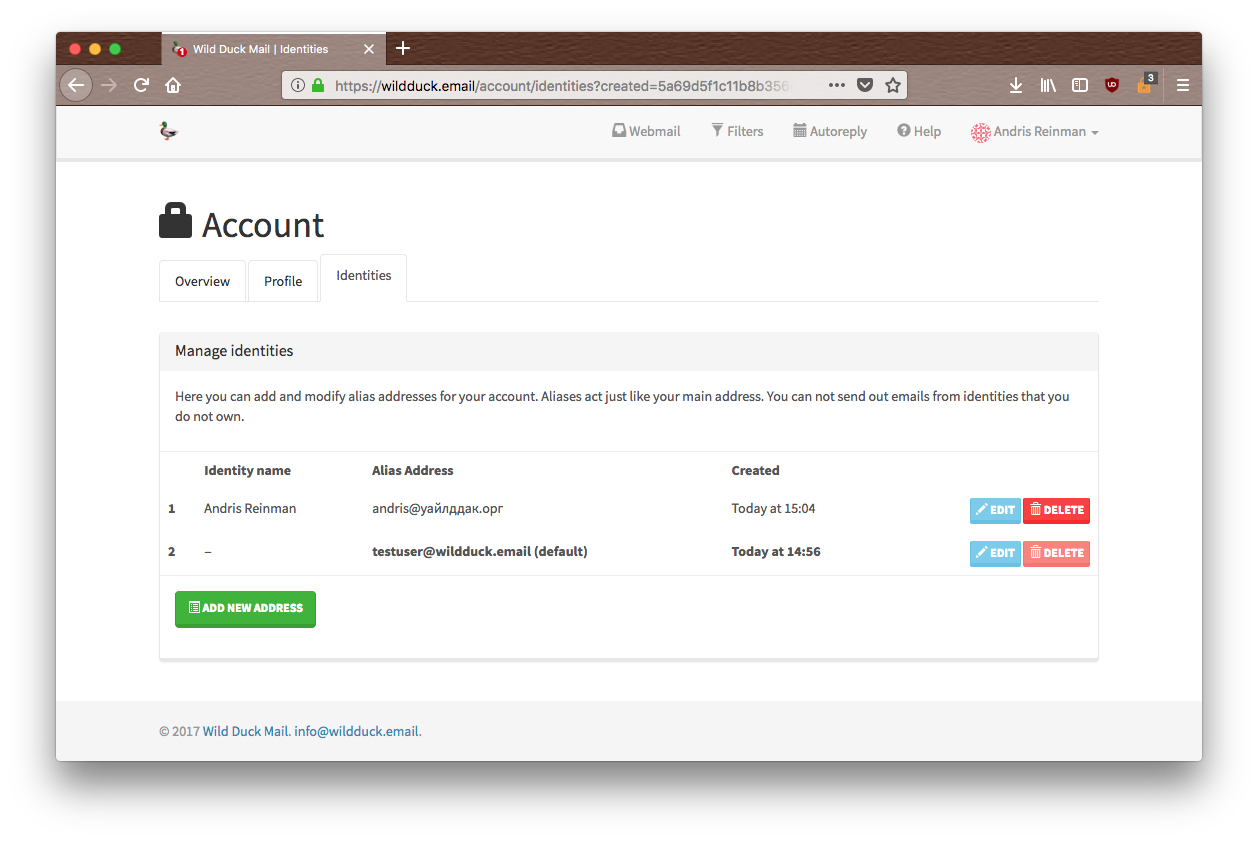1258x841 pixels.
Task: Click the browser reload icon
Action: point(141,85)
